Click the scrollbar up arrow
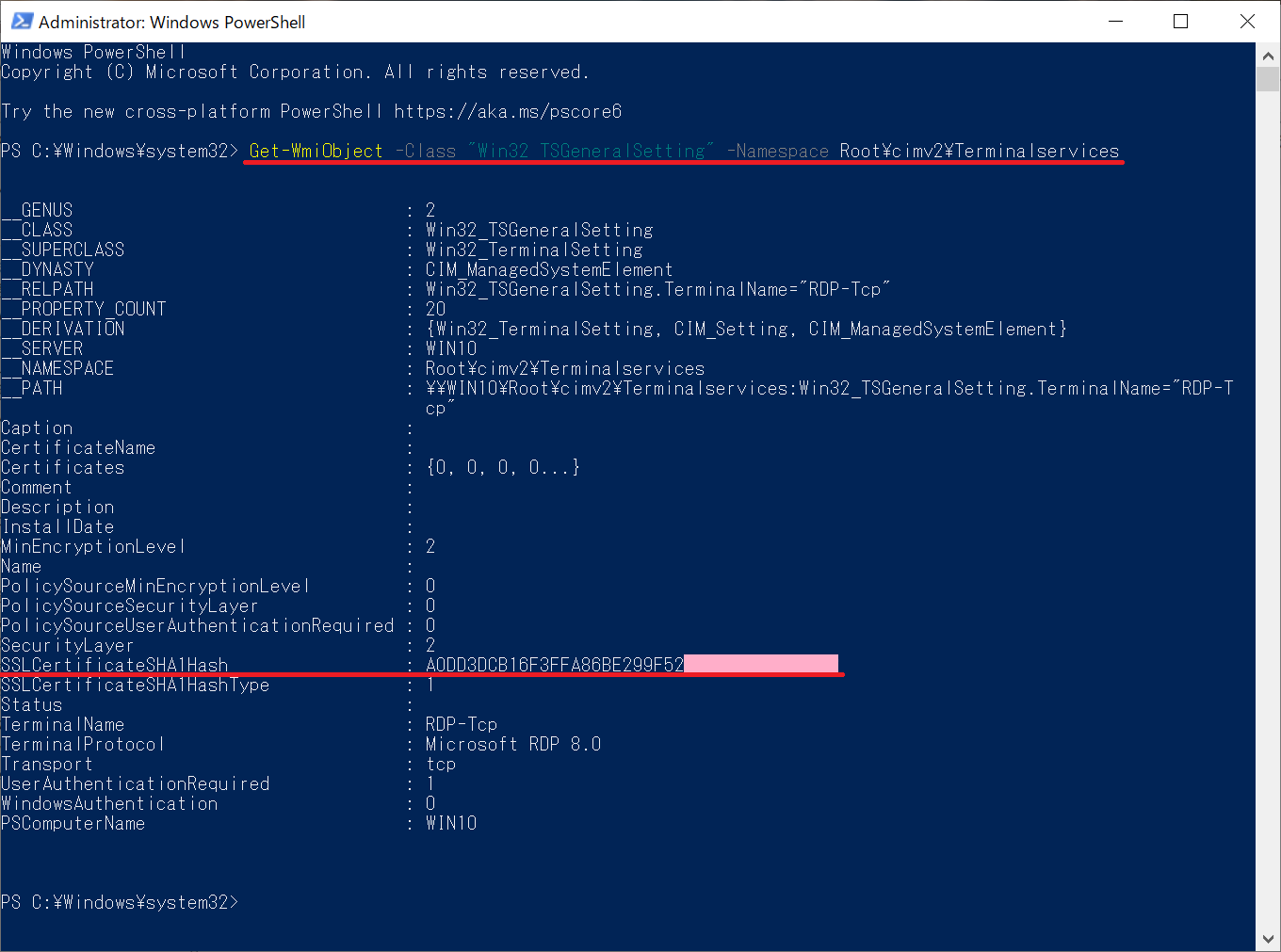This screenshot has width=1281, height=952. 1268,55
